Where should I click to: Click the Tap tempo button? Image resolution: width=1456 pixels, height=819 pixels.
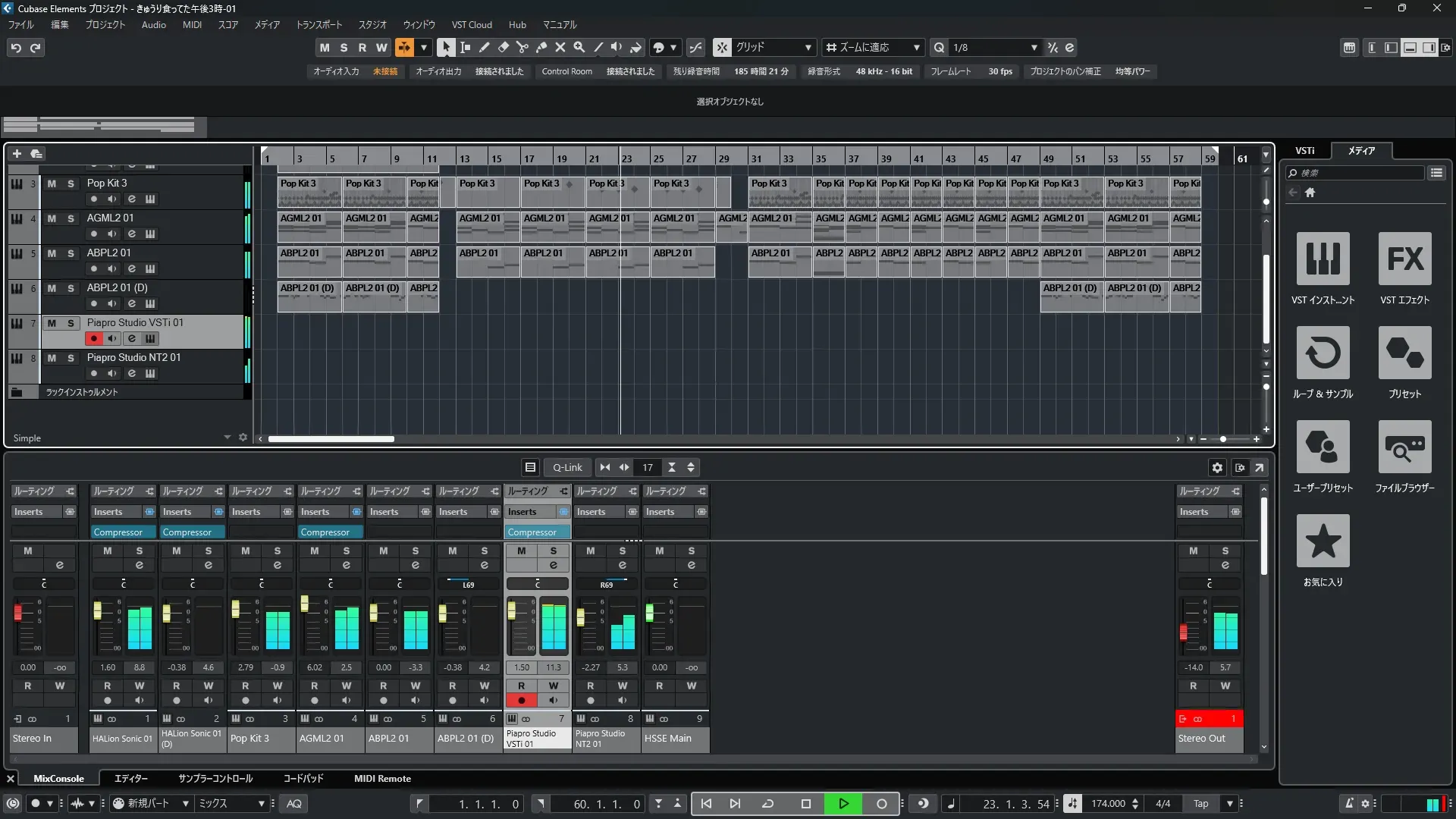1200,804
